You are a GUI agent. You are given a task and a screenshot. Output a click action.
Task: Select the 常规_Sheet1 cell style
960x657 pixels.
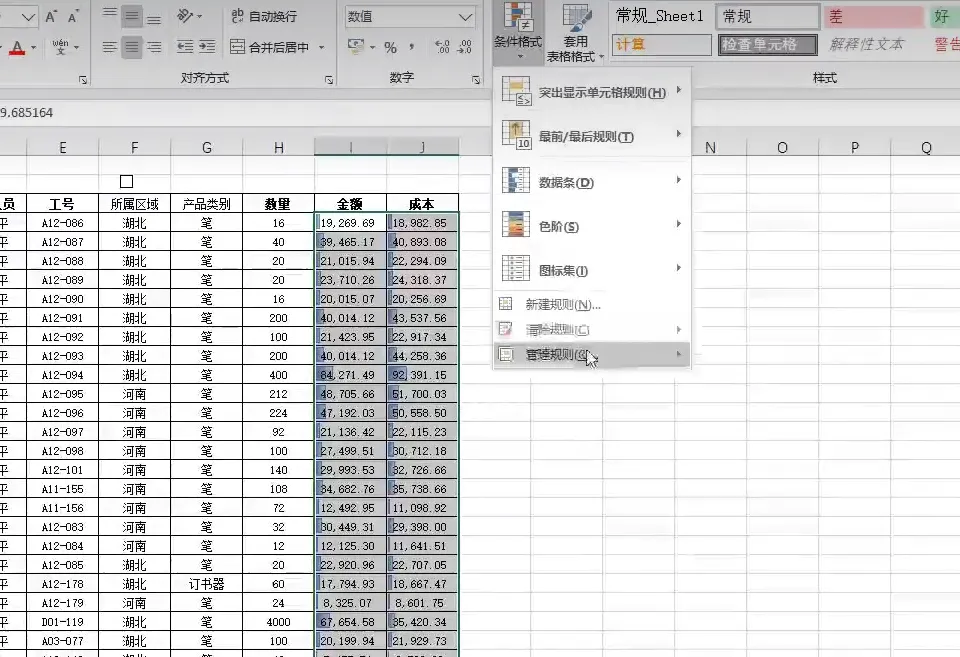point(659,17)
